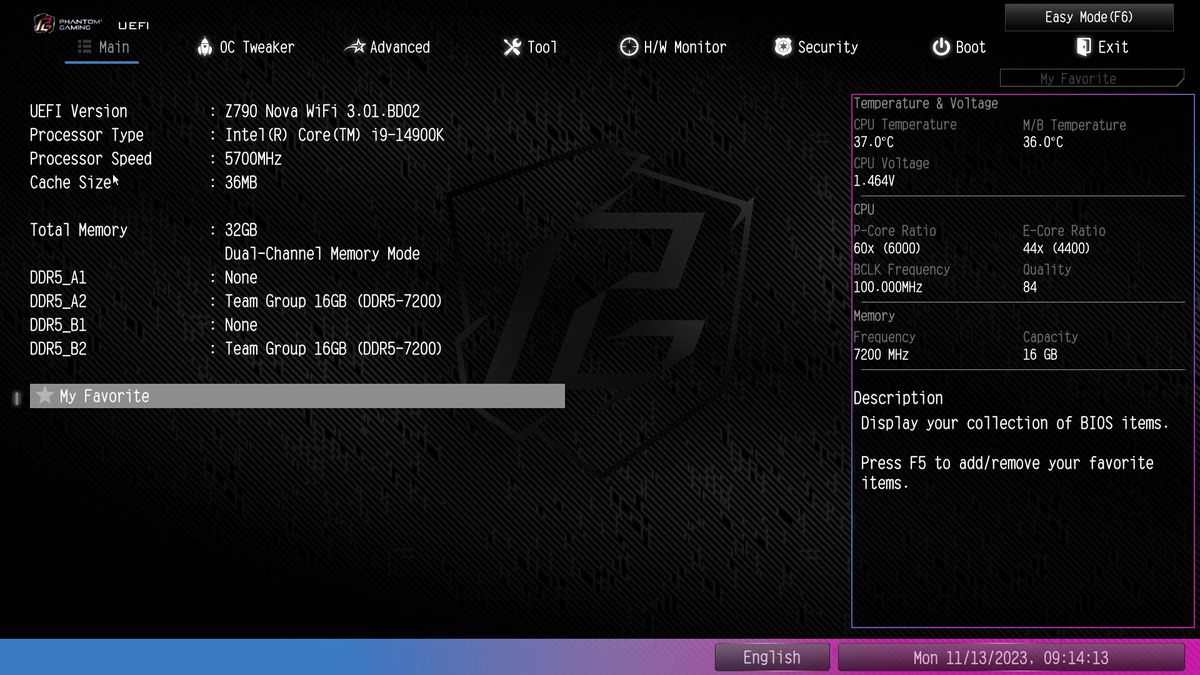Open the Boot tab
This screenshot has width=1200, height=675.
click(x=959, y=47)
